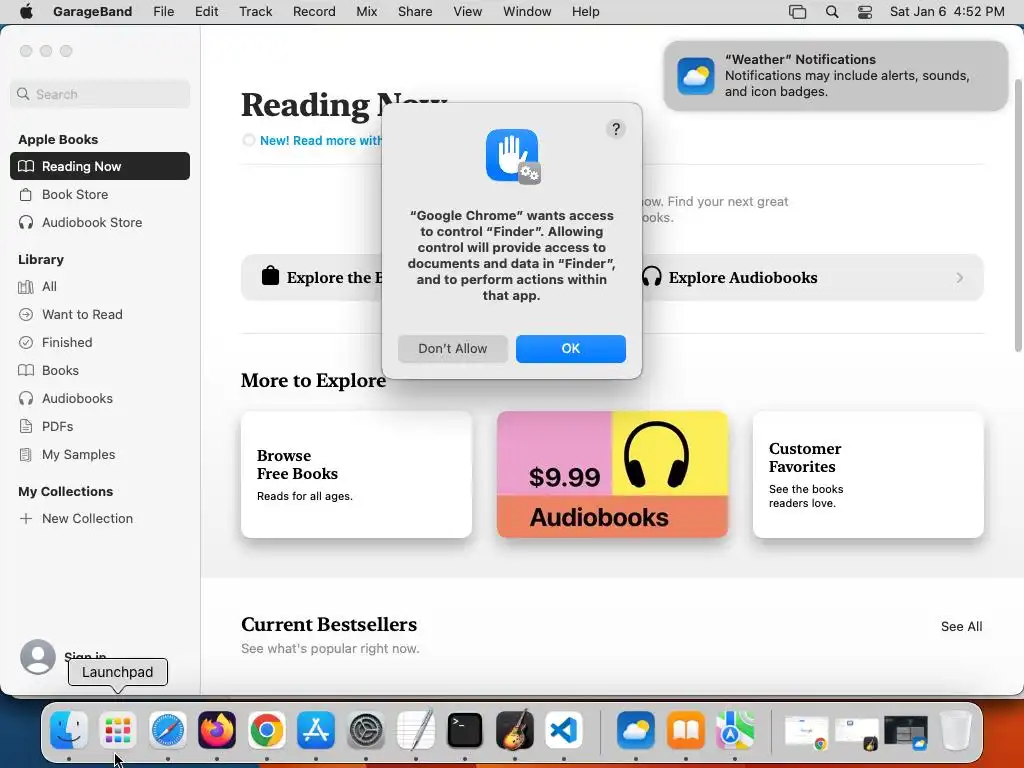Select Books in the Library section
The height and width of the screenshot is (768, 1024).
pyautogui.click(x=100, y=370)
